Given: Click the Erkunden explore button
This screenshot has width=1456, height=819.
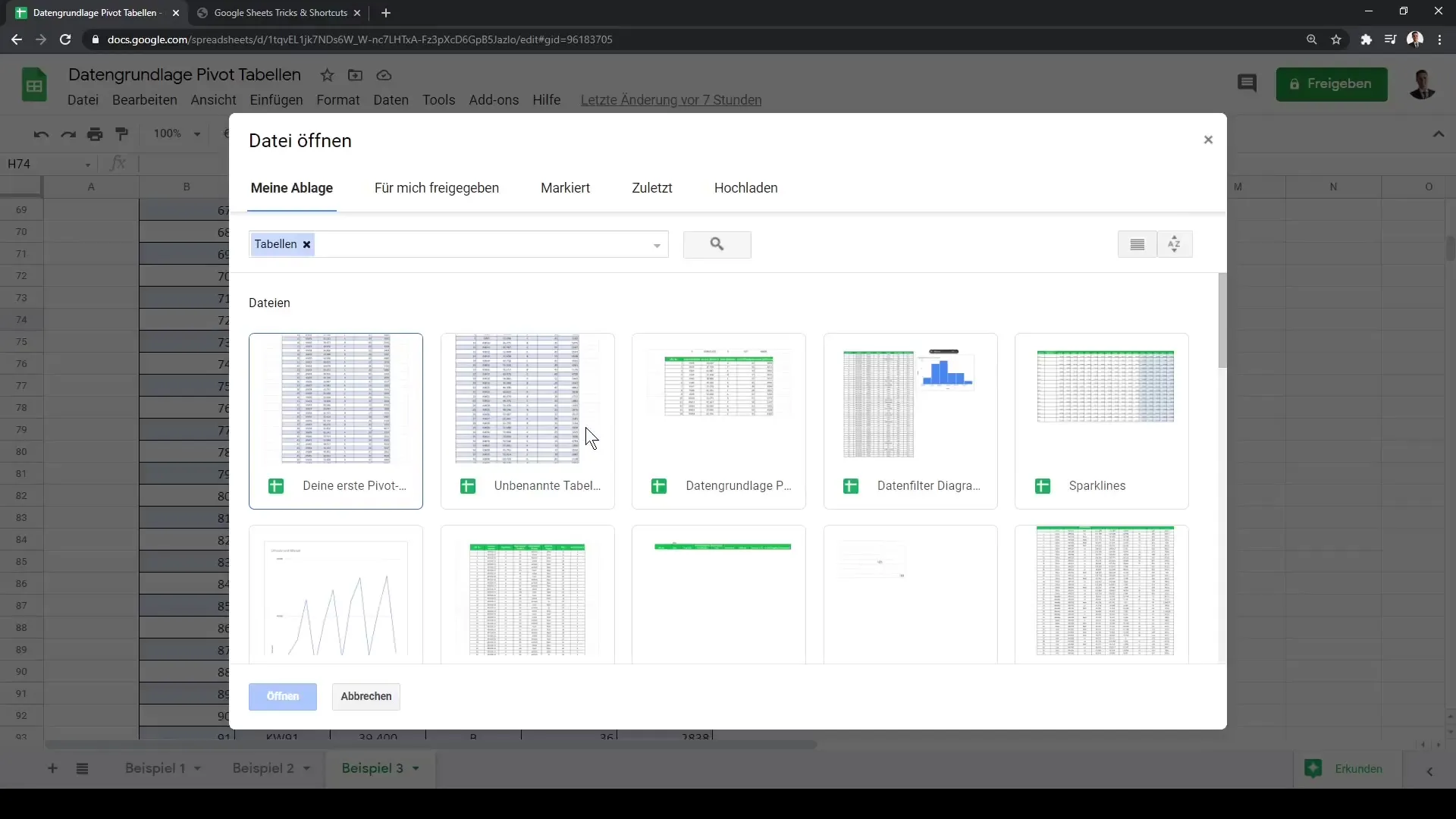Looking at the screenshot, I should pyautogui.click(x=1345, y=768).
